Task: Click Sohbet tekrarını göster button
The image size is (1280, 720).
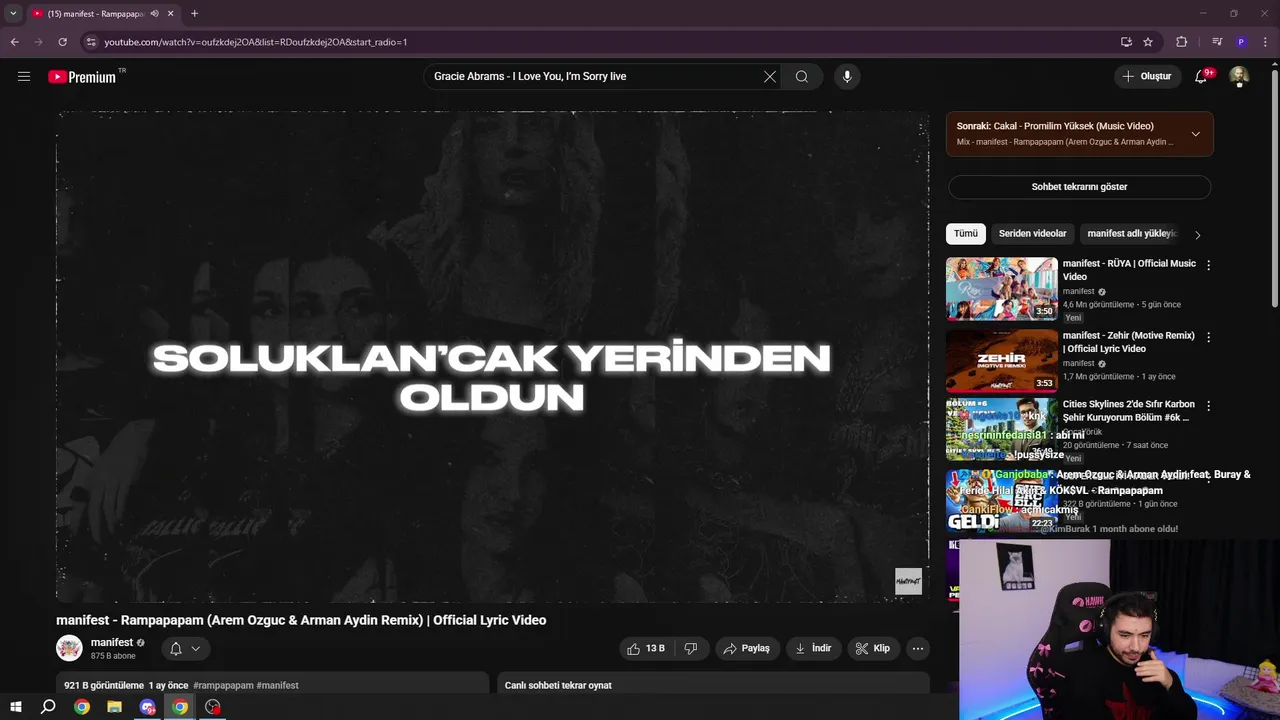Action: click(x=1079, y=187)
